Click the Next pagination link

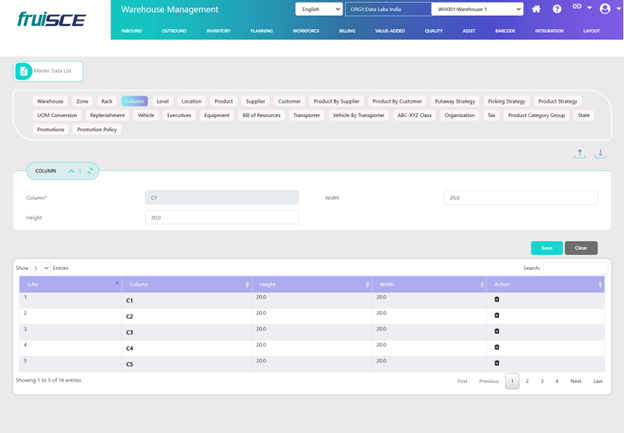click(576, 381)
